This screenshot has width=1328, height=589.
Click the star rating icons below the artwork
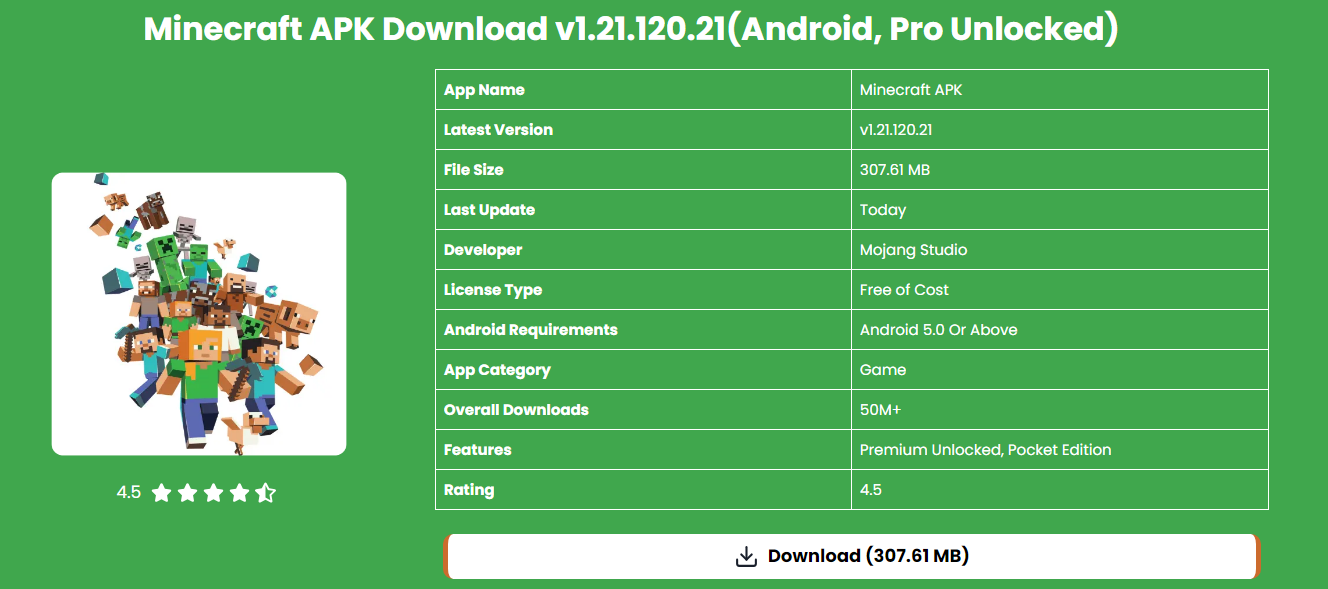pos(213,493)
